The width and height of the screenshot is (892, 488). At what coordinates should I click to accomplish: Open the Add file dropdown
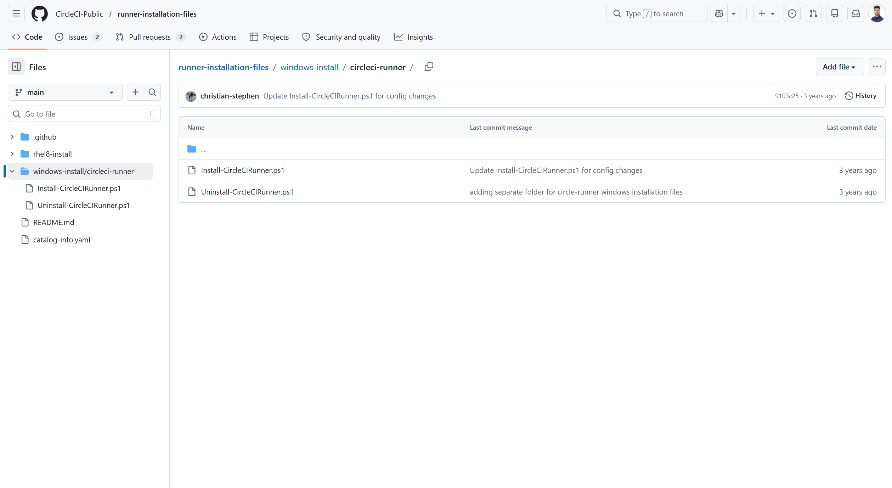[x=839, y=67]
